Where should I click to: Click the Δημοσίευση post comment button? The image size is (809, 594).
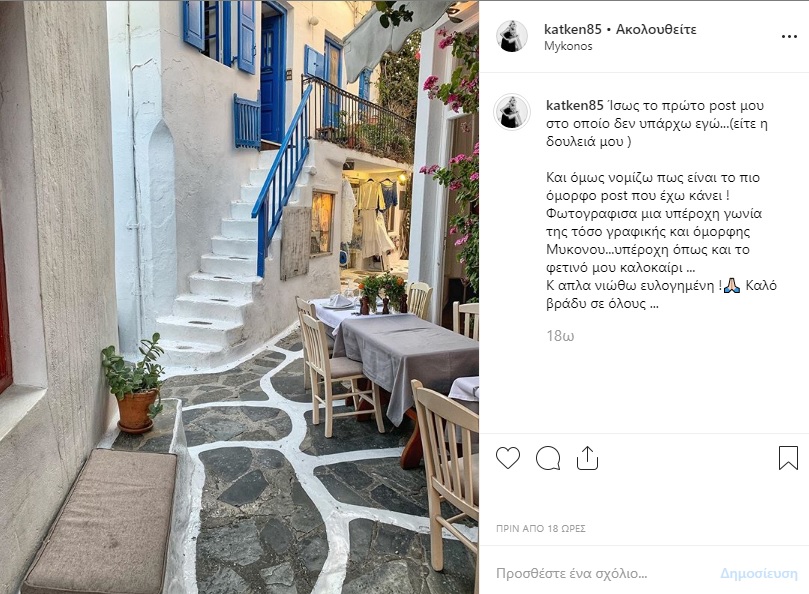(758, 573)
